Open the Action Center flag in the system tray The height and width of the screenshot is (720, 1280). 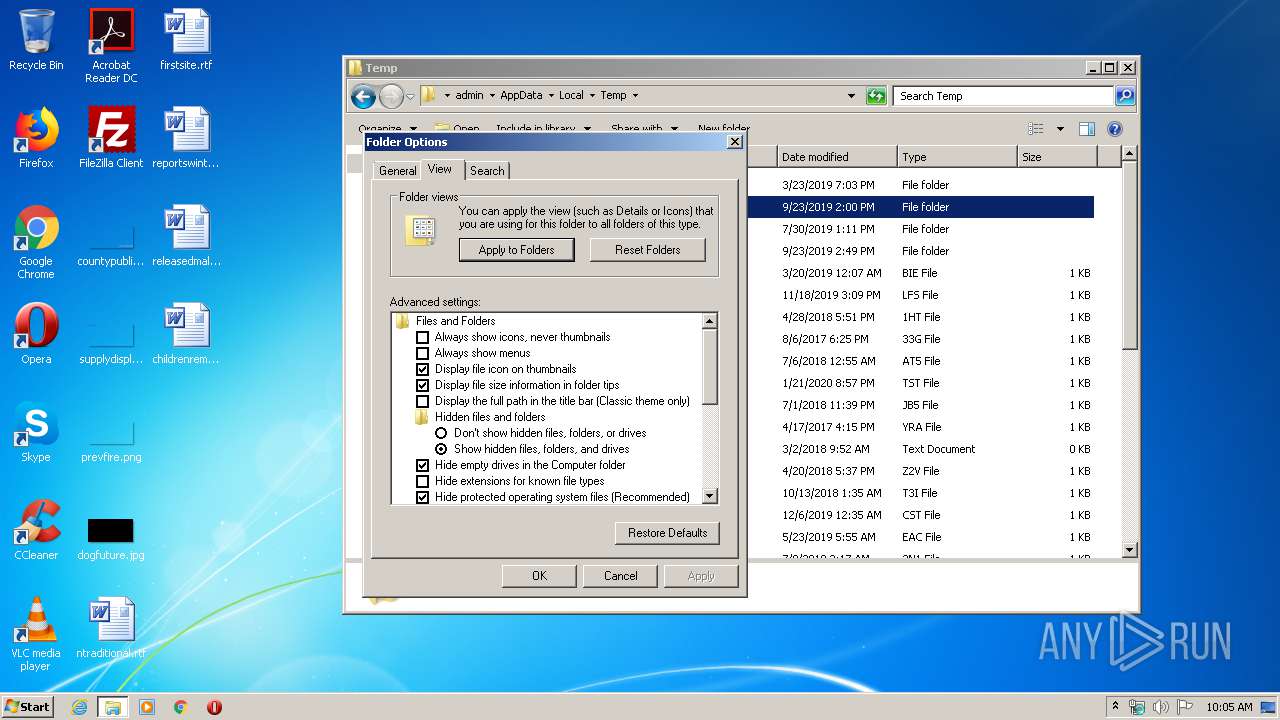click(1185, 707)
